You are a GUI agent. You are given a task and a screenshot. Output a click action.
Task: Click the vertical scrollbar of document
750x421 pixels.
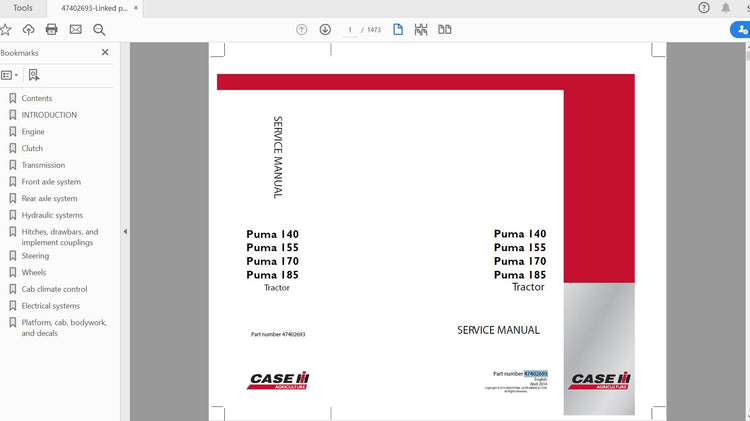point(748,232)
